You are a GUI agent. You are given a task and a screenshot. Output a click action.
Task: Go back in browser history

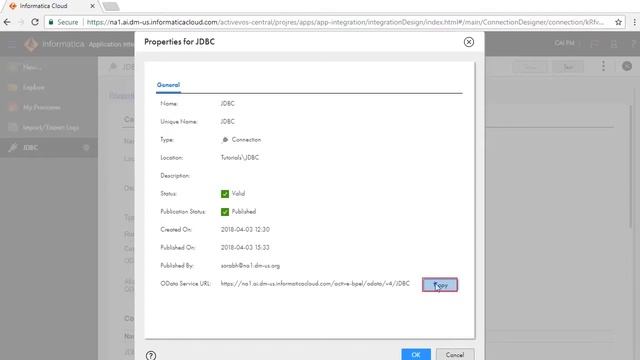(7, 22)
